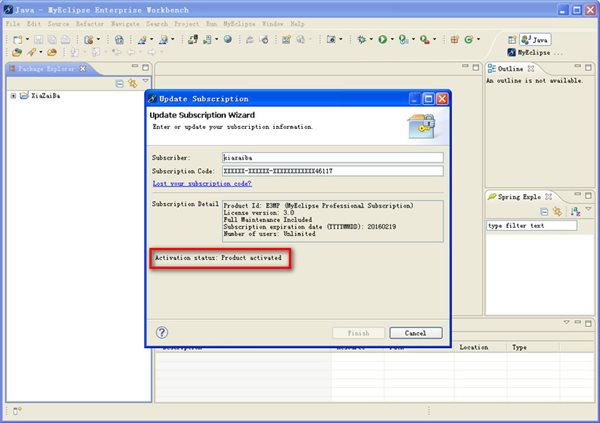Viewport: 600px width, 423px height.
Task: Click the globe web browser toolbar icon
Action: coord(228,39)
